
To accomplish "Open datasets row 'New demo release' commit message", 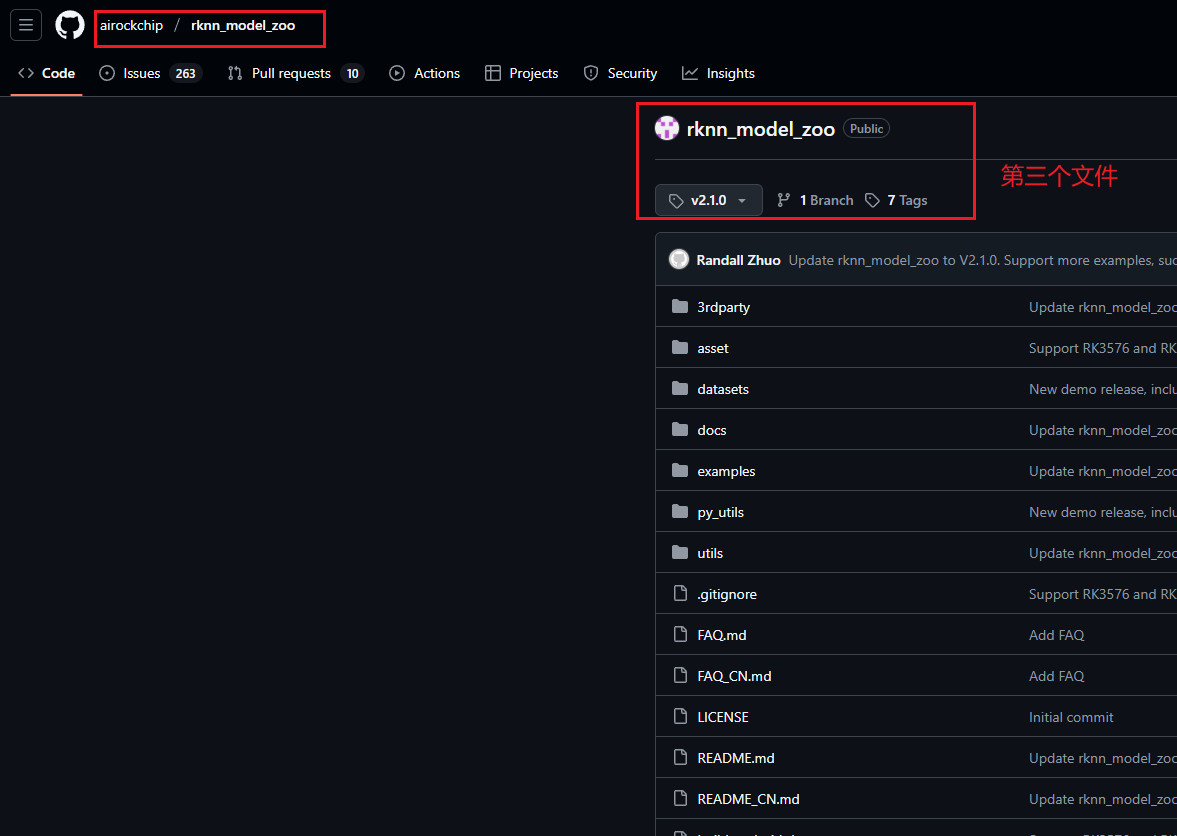I will pos(1103,389).
